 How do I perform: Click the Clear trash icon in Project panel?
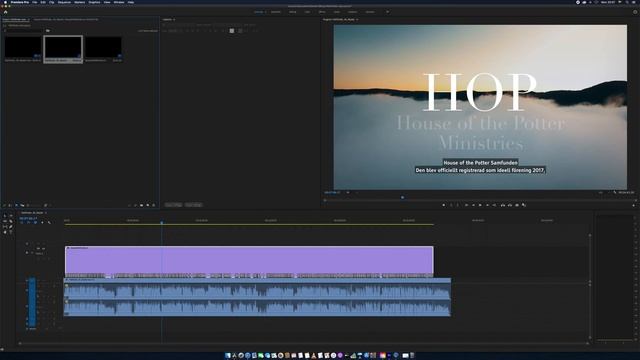pos(154,205)
